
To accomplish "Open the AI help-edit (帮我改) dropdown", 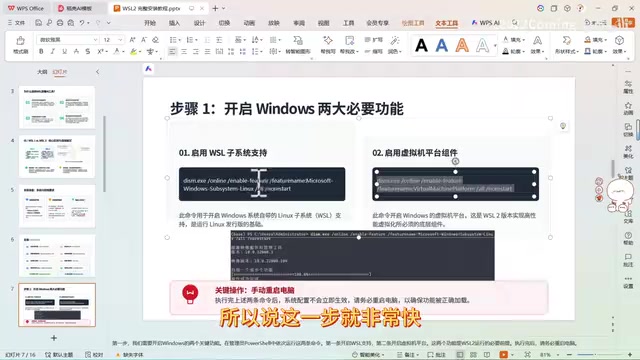I will (349, 44).
